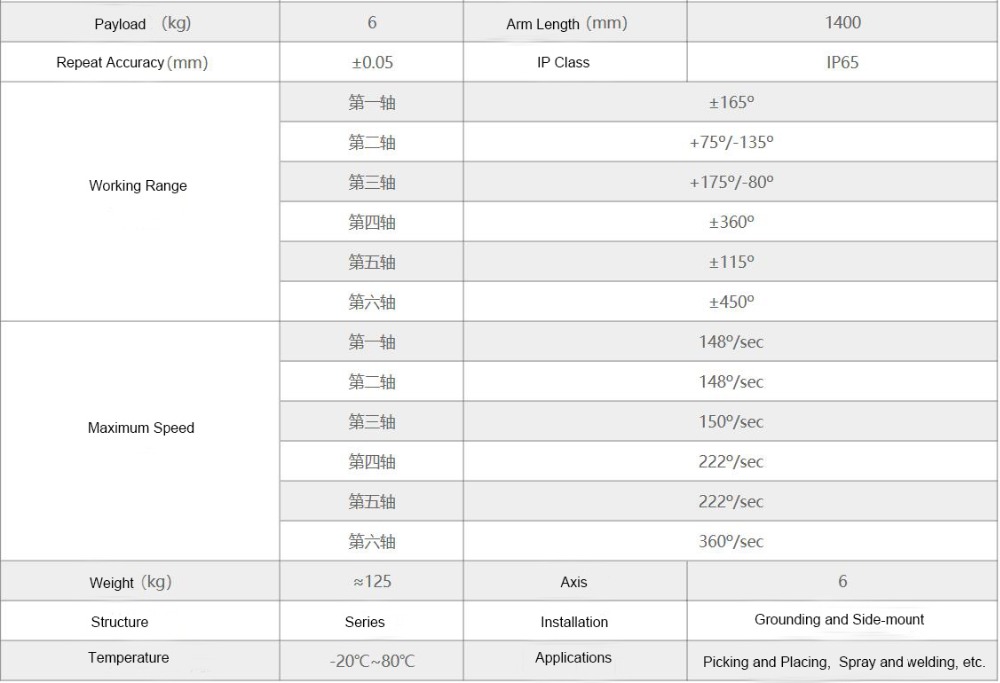Select the +75°/-135° value
This screenshot has width=1000, height=683.
click(x=732, y=142)
